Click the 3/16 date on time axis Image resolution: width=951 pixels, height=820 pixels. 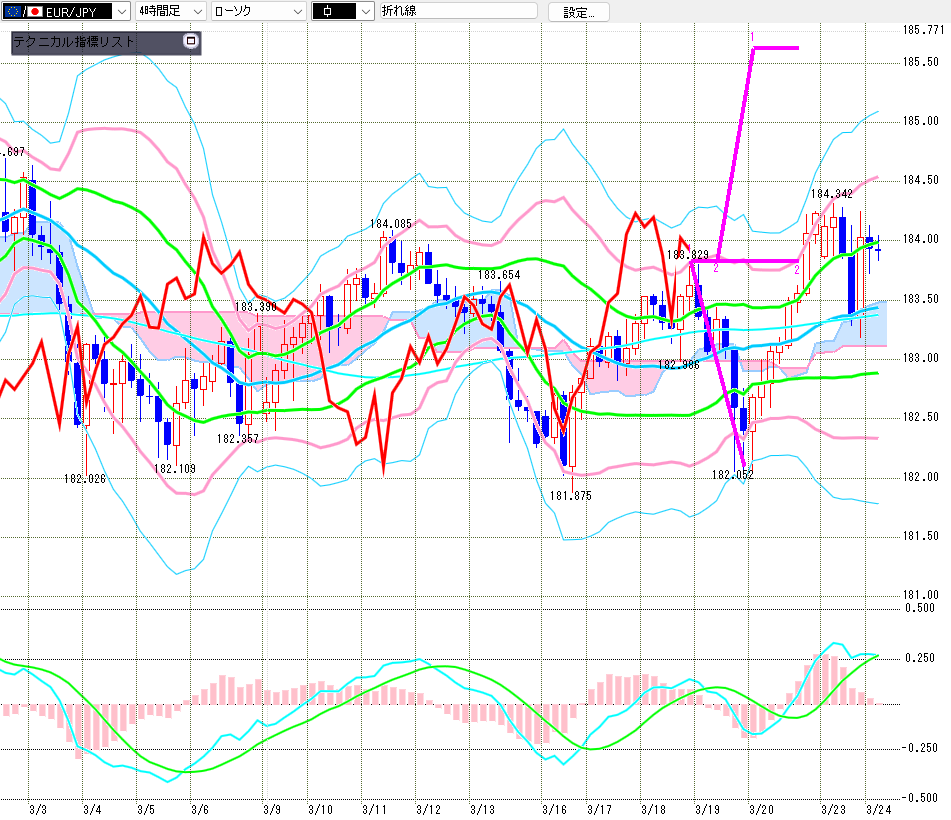tap(554, 808)
